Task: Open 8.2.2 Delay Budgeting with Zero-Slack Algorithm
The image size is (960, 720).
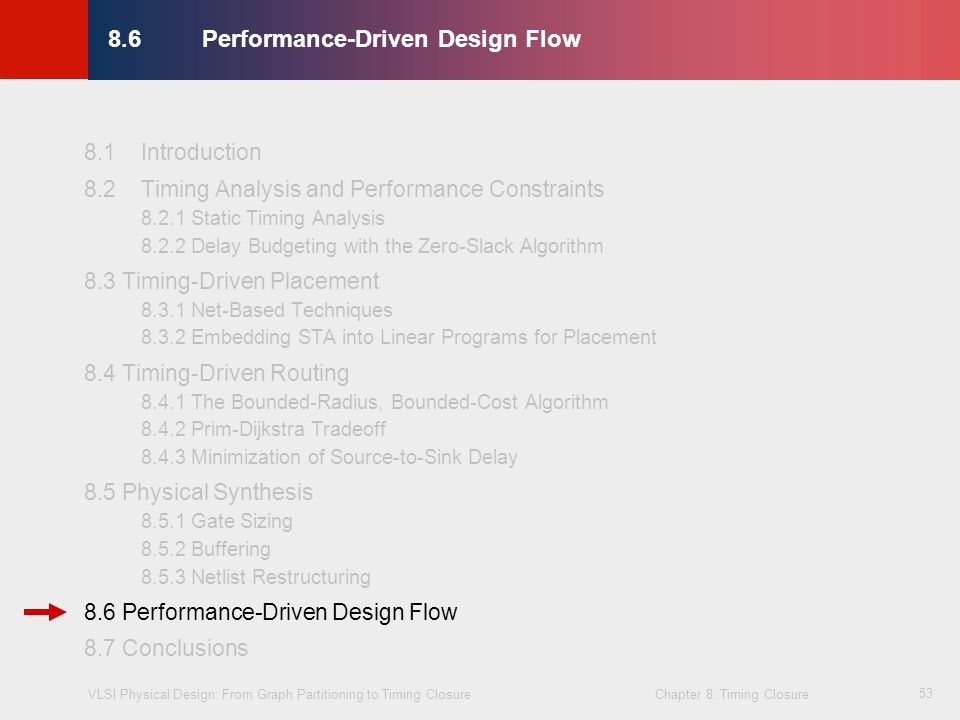Action: [372, 246]
